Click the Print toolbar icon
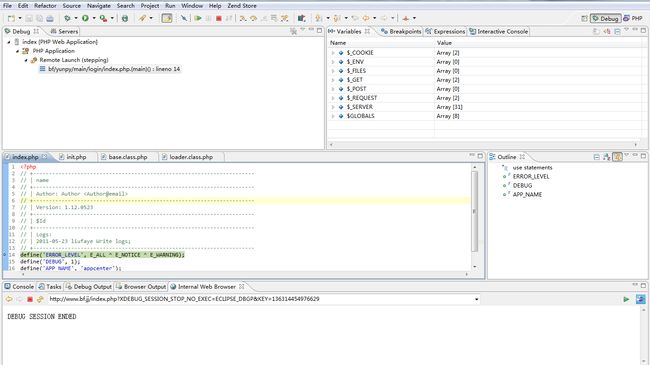This screenshot has height=365, width=650. tap(50, 18)
